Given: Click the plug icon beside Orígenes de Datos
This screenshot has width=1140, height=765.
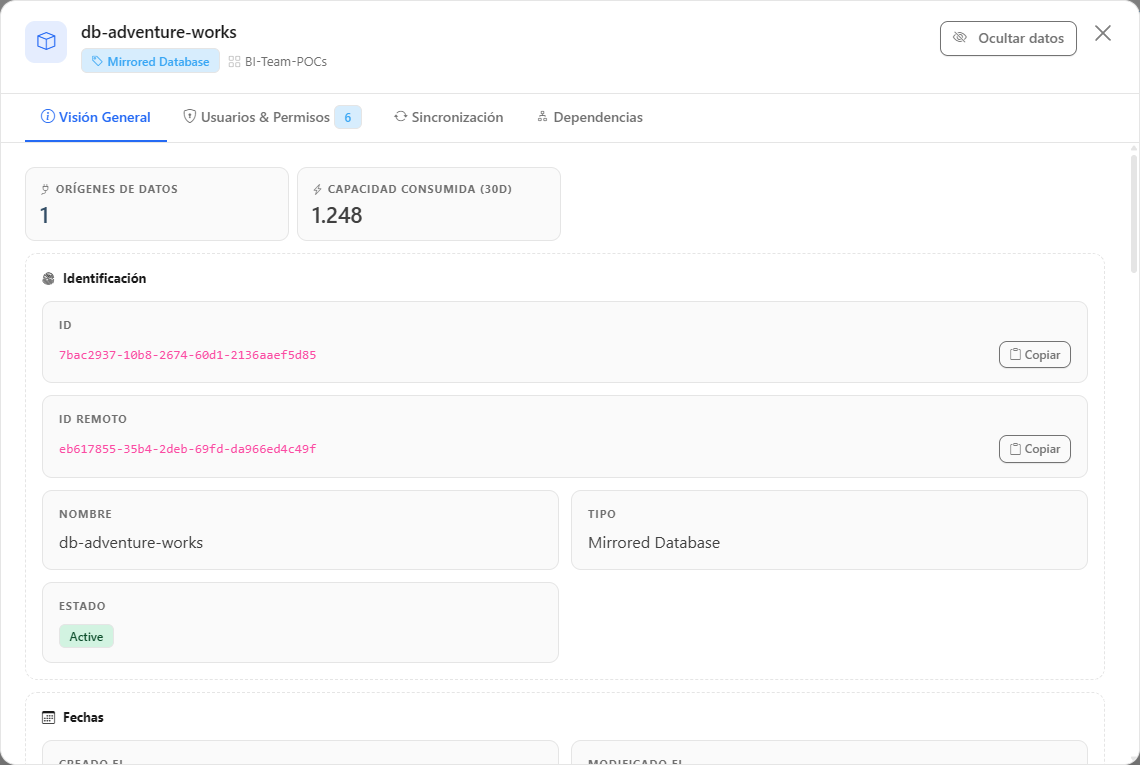Looking at the screenshot, I should click(x=46, y=190).
